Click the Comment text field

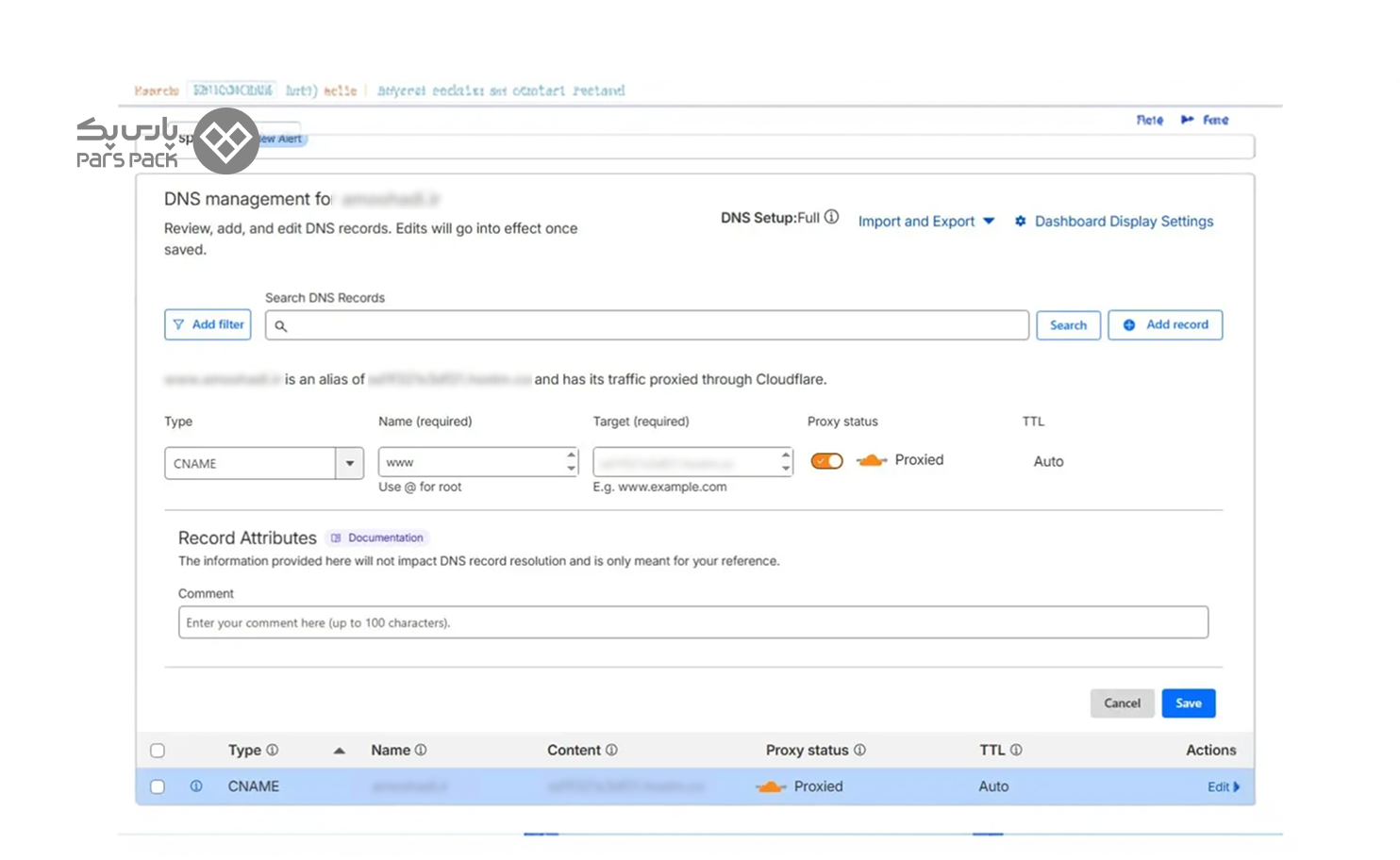[693, 622]
